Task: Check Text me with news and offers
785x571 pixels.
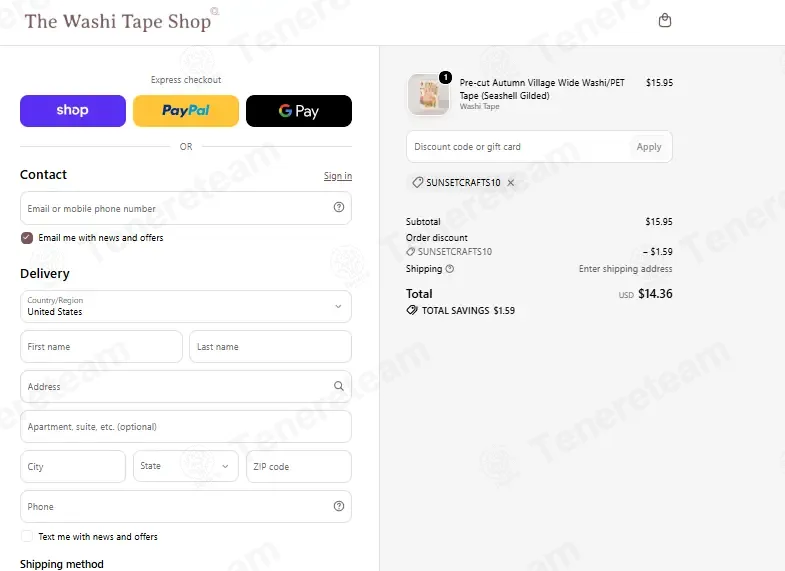Action: (x=27, y=536)
